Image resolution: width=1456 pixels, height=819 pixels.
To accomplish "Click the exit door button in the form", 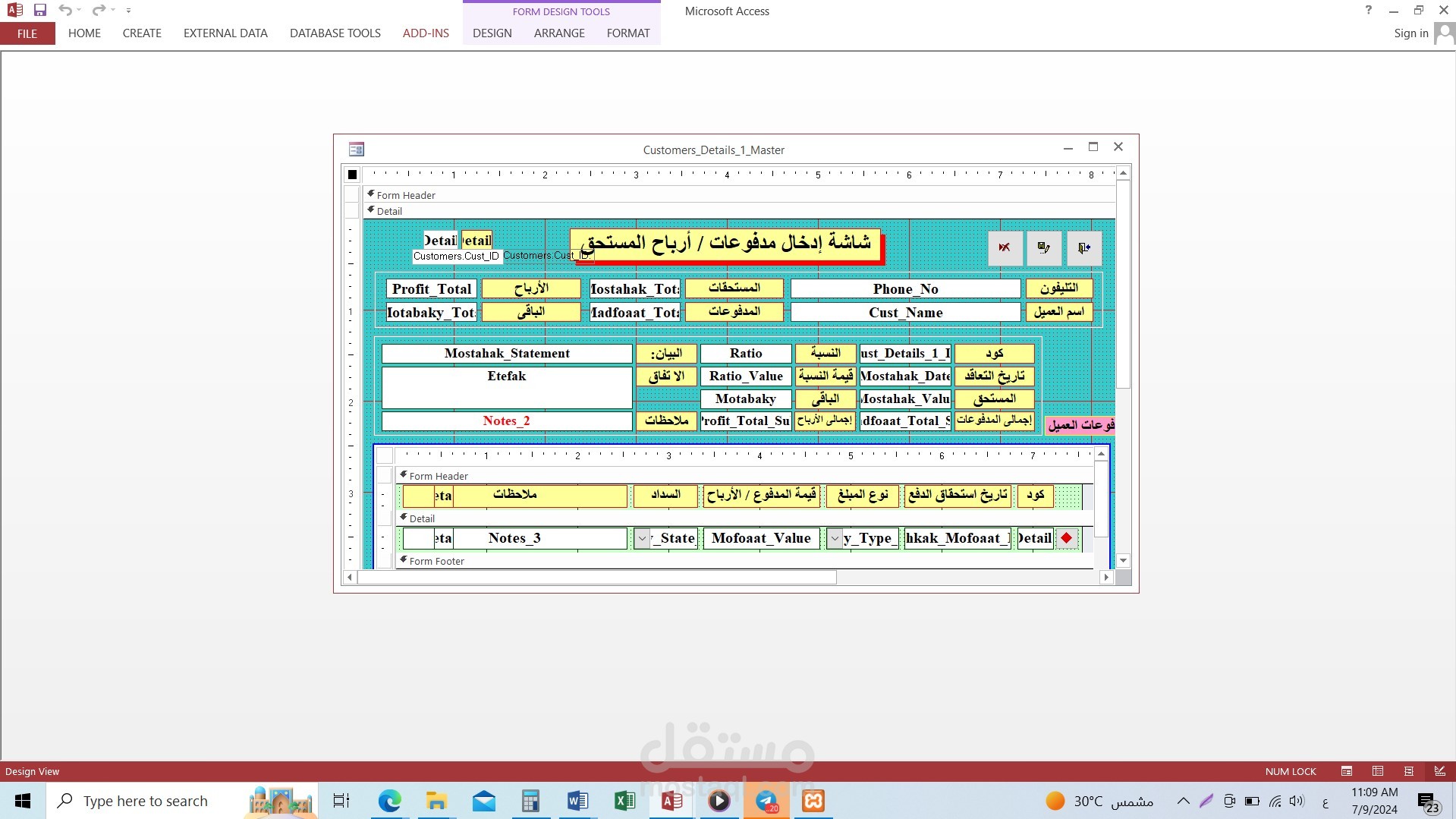I will point(1084,248).
